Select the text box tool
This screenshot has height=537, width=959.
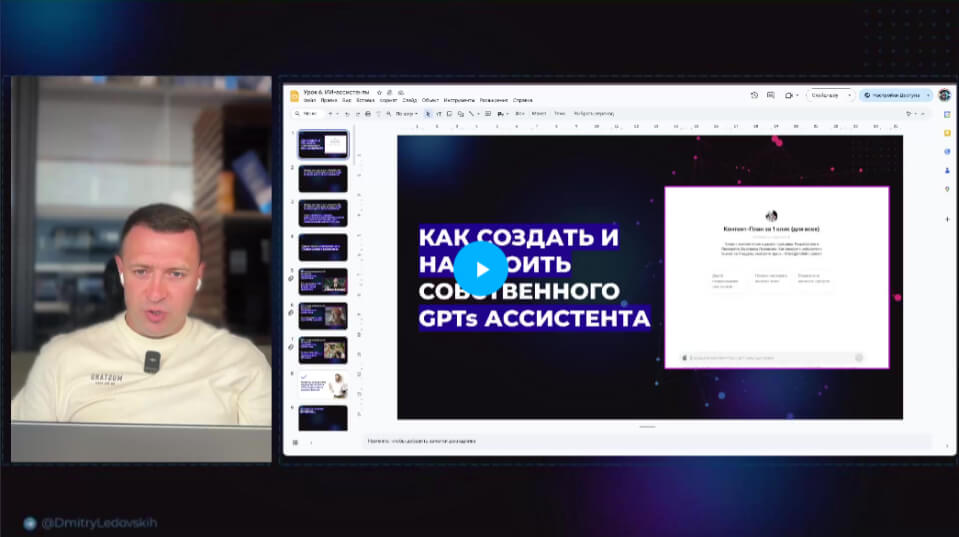click(439, 114)
